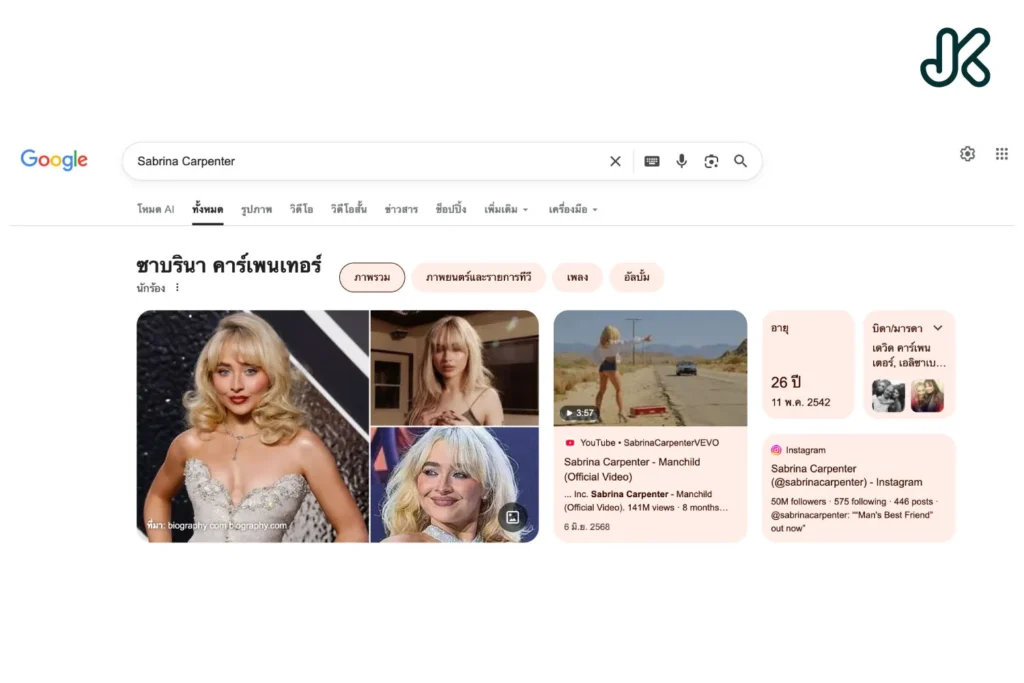Open large portrait photo in silver dress
The height and width of the screenshot is (683, 1024).
[252, 426]
